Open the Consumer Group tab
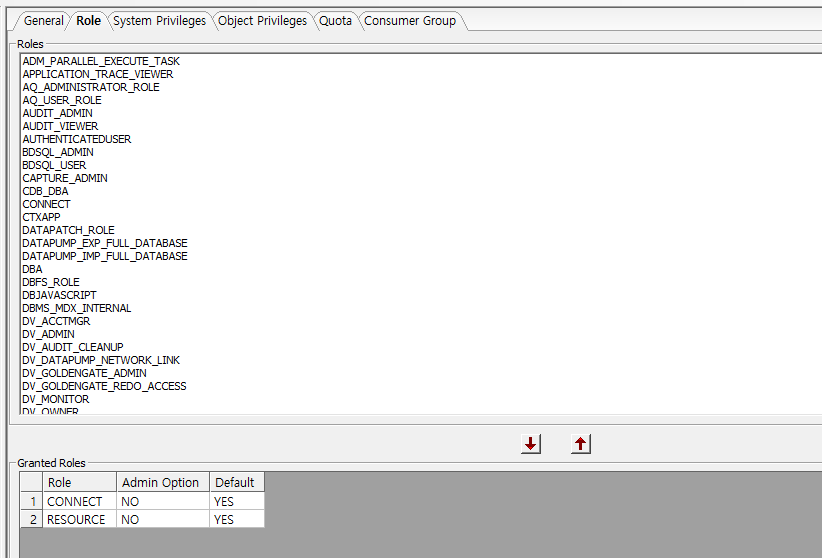 point(410,20)
